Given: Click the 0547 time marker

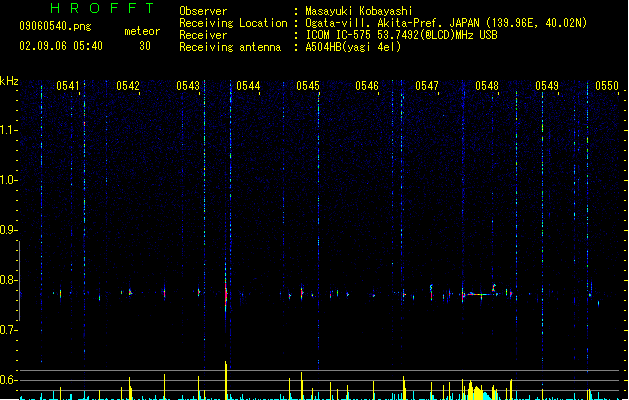Looking at the screenshot, I should 427,86.
